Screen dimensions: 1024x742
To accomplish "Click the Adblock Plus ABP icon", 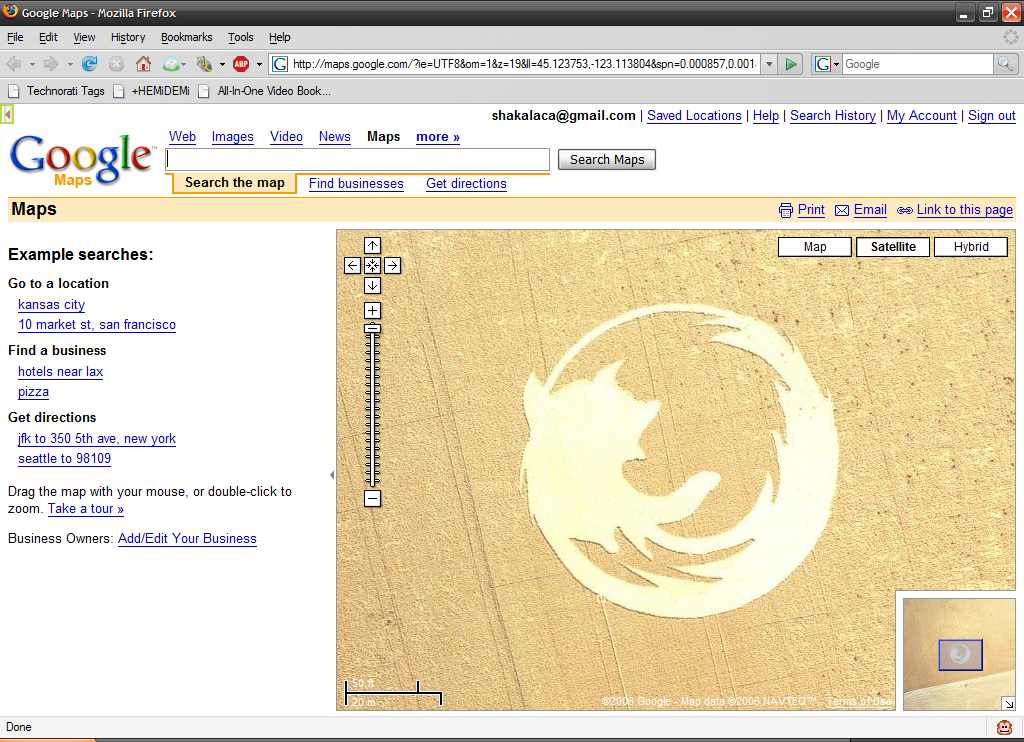I will coord(241,64).
